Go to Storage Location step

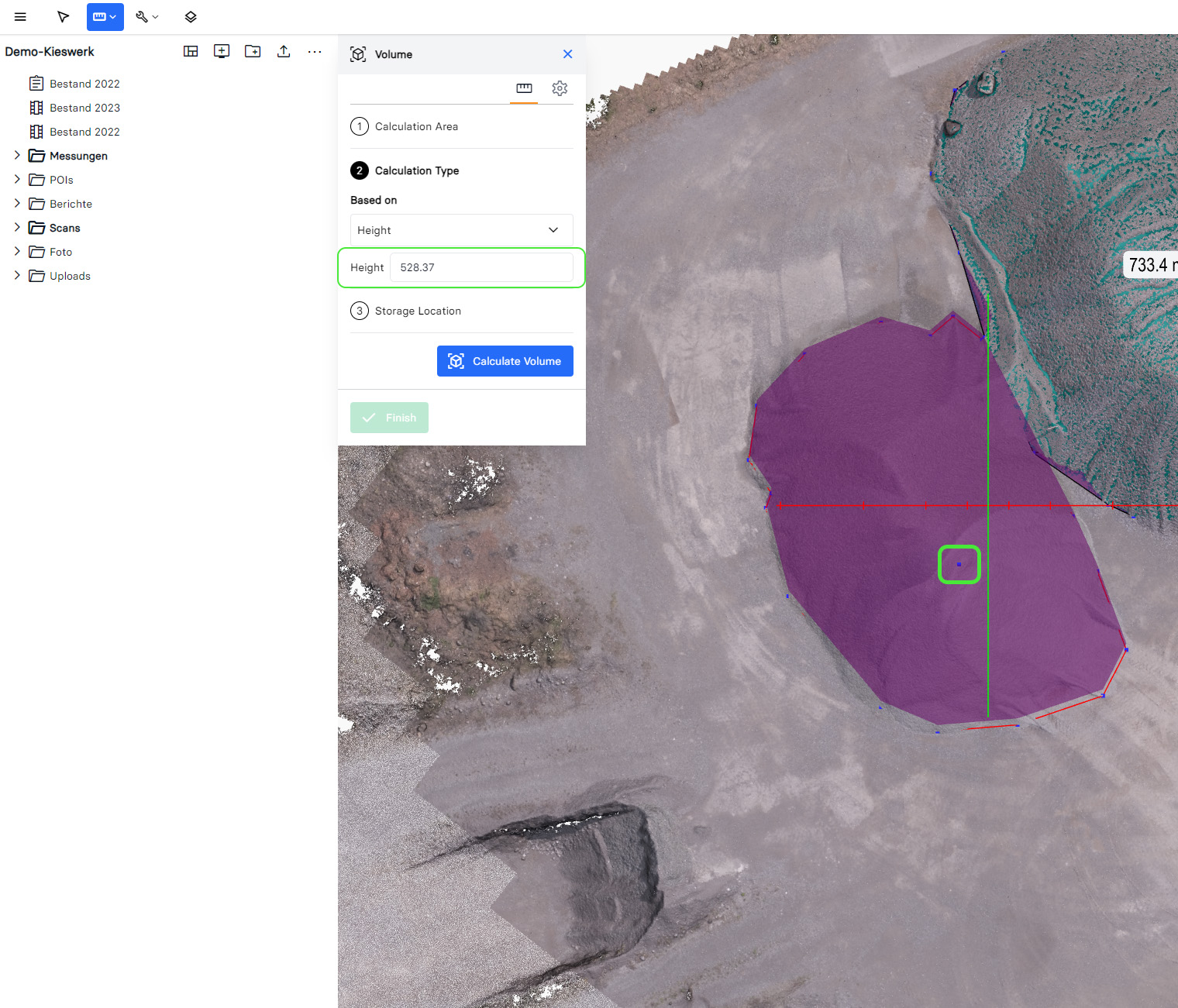point(417,311)
